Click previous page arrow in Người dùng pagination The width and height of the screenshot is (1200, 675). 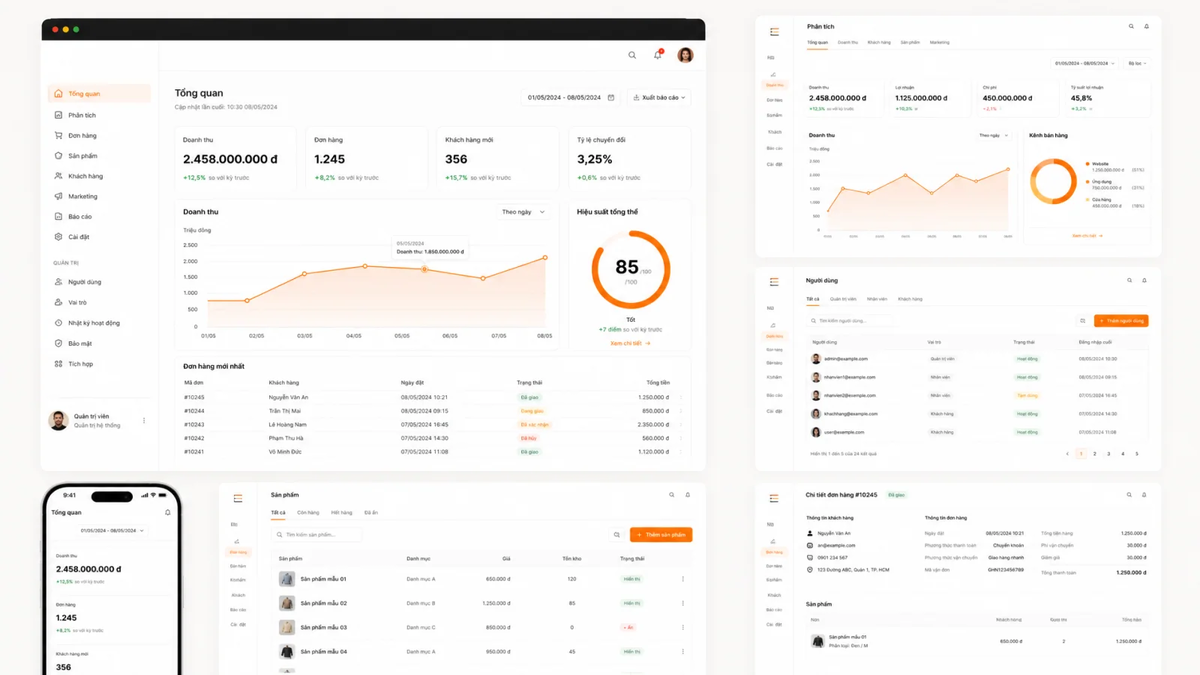[x=1067, y=454]
